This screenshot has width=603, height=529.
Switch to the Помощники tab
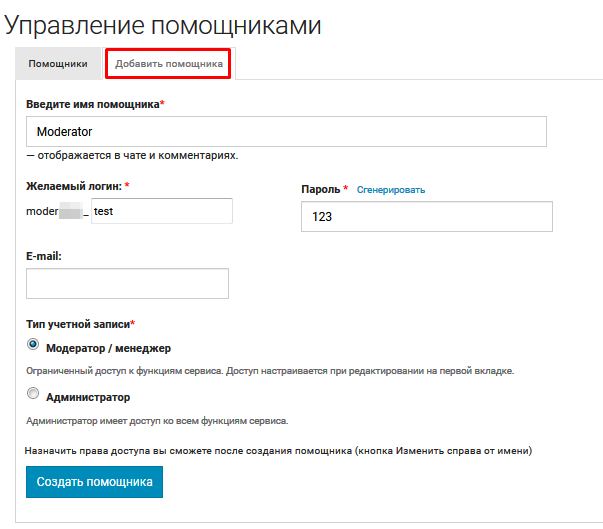(58, 64)
